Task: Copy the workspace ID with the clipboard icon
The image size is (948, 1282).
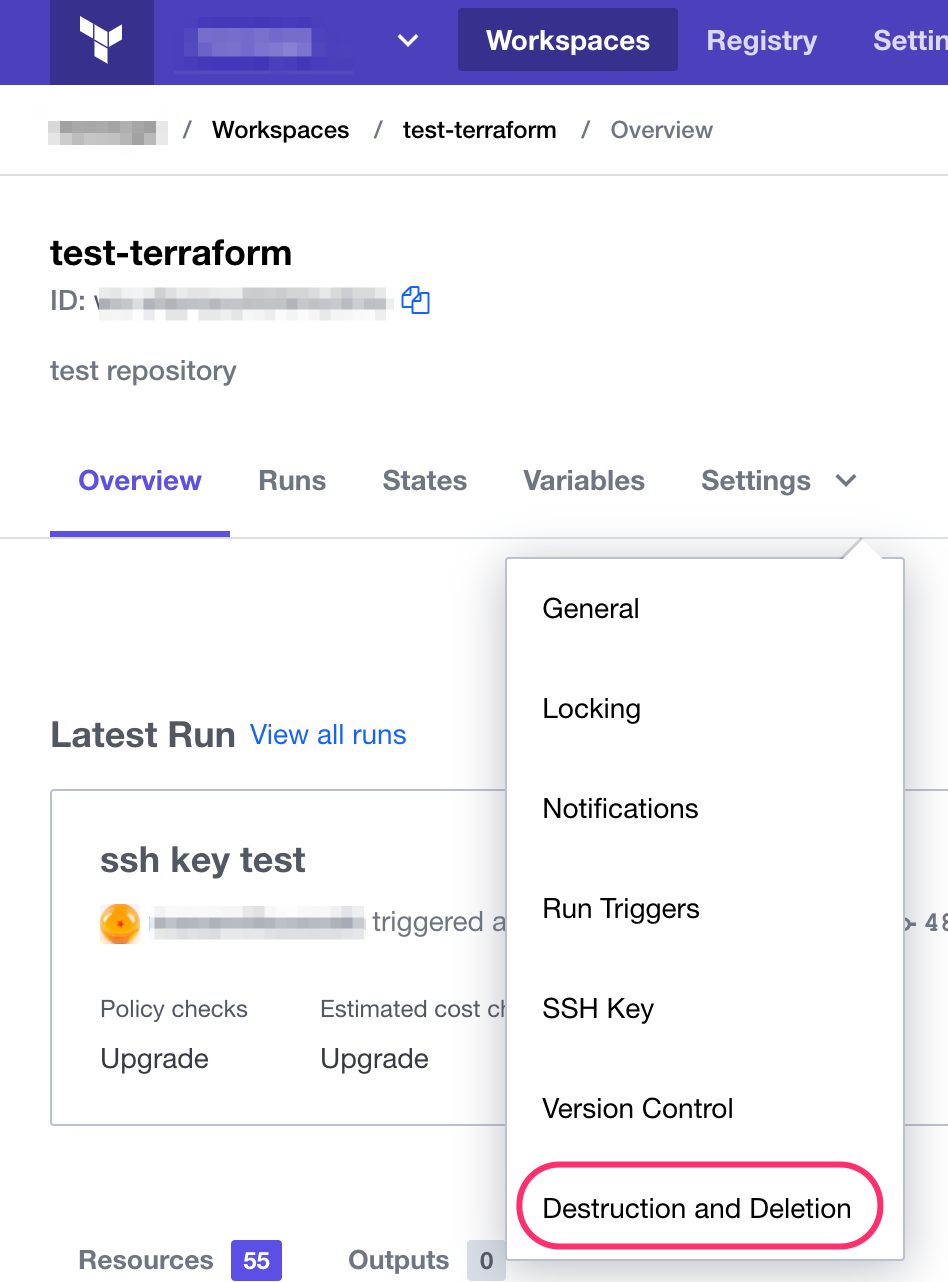Action: 415,300
